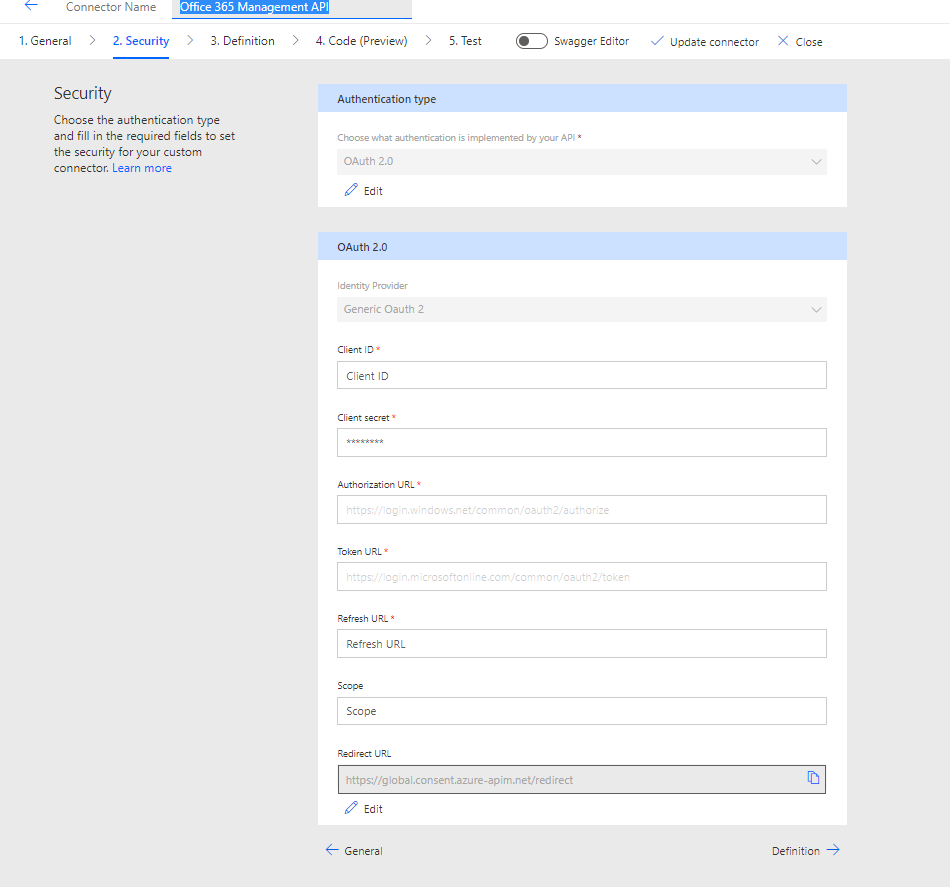Click the right arrow beside Definition at bottom

pos(833,850)
